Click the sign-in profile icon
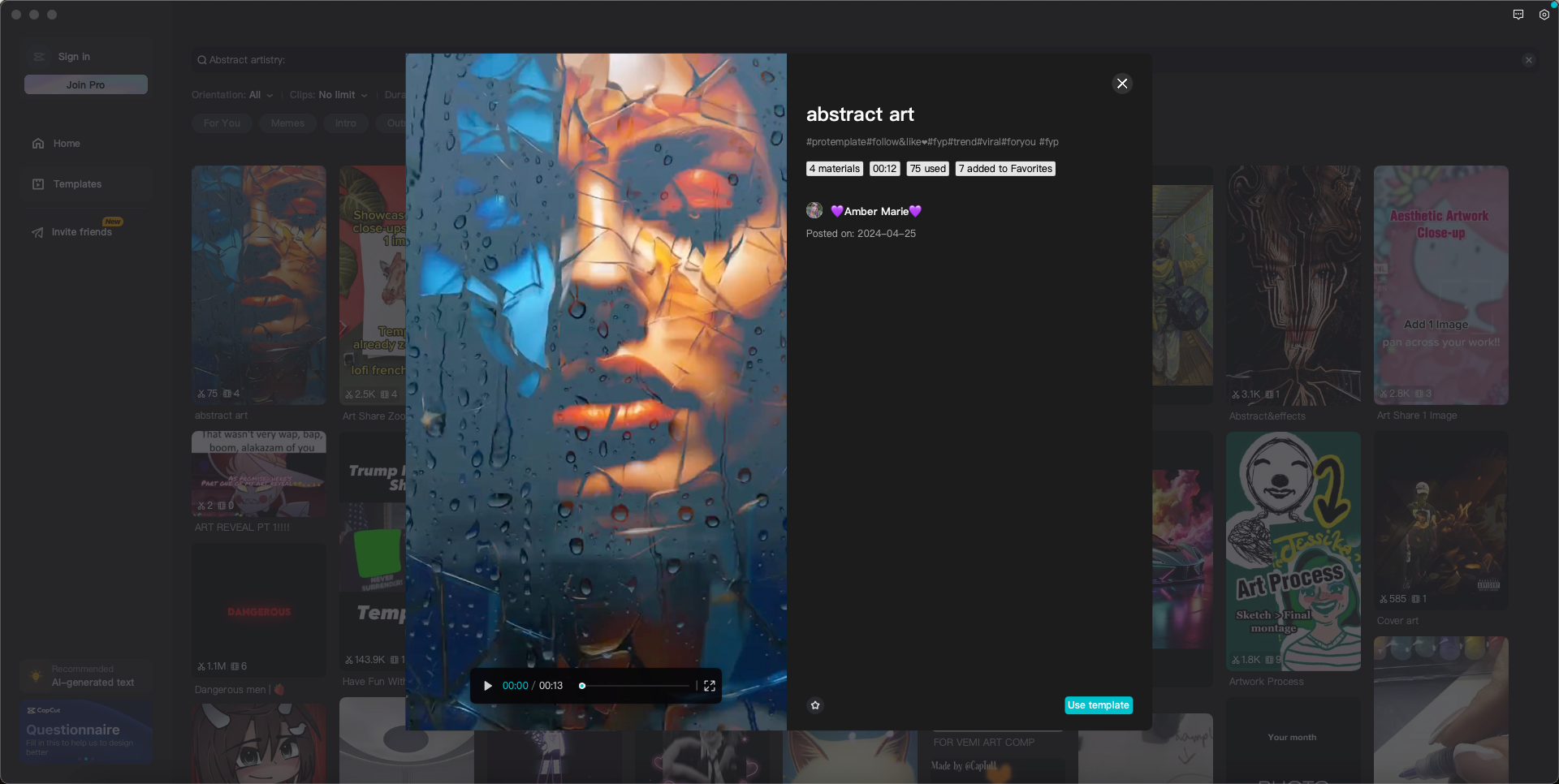Viewport: 1559px width, 784px height. (x=39, y=57)
